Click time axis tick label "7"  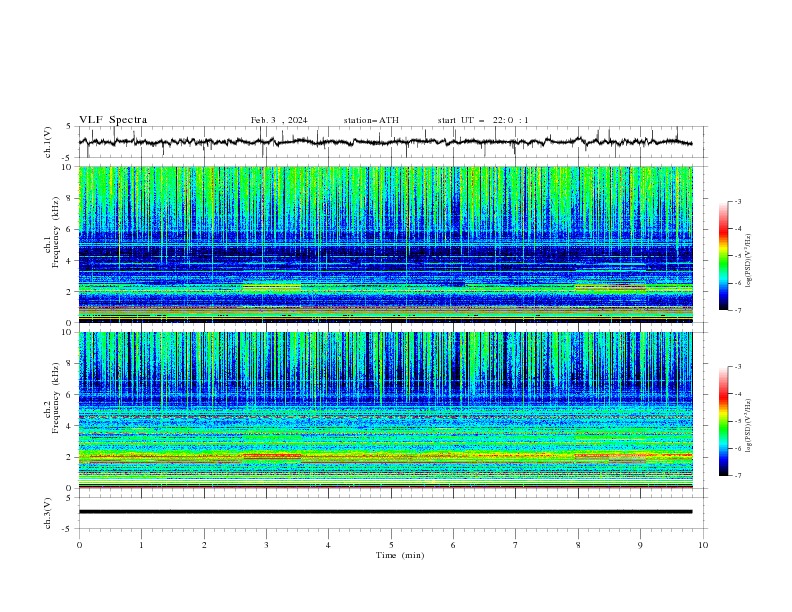[516, 545]
